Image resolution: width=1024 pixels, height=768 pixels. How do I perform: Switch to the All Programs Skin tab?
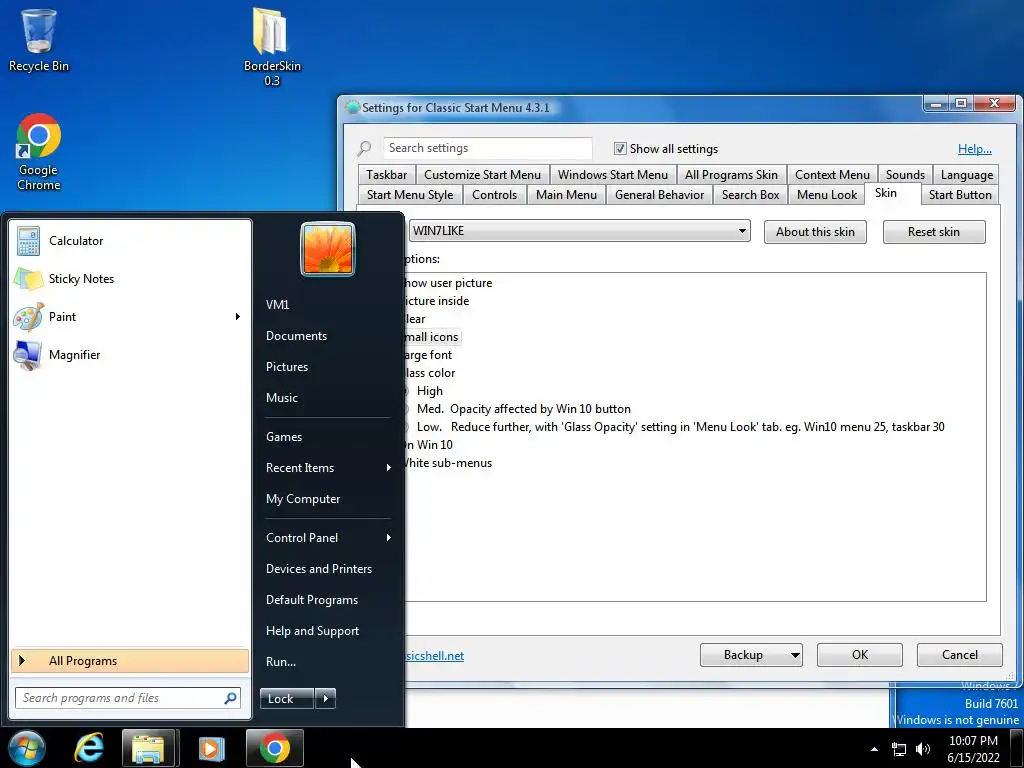(731, 175)
